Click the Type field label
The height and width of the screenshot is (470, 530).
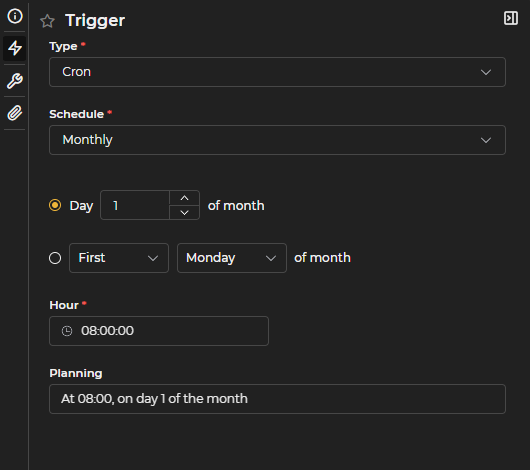click(x=63, y=46)
